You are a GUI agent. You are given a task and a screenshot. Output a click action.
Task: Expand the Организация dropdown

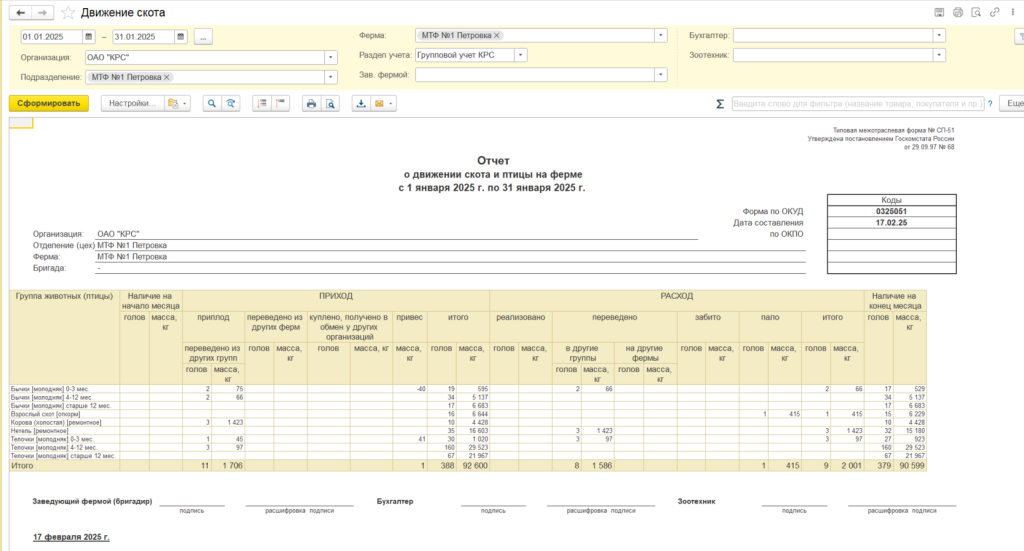pyautogui.click(x=330, y=57)
